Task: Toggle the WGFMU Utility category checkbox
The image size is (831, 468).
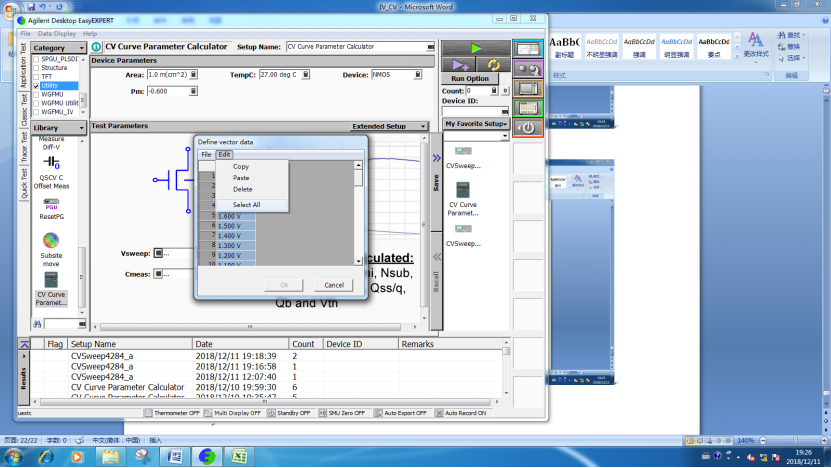Action: point(36,103)
